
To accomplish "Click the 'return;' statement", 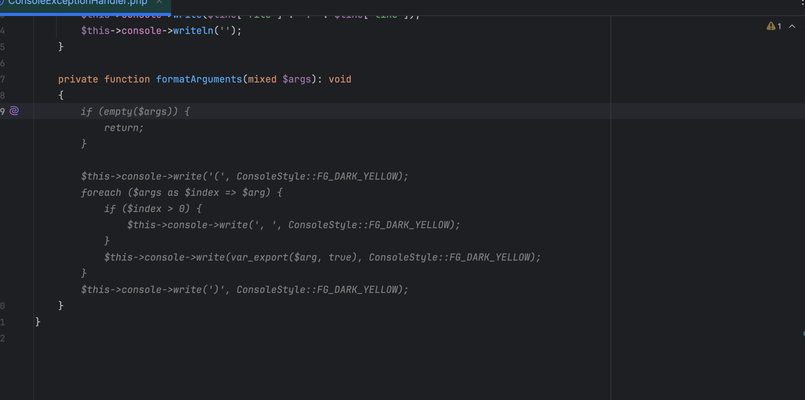I will [124, 128].
